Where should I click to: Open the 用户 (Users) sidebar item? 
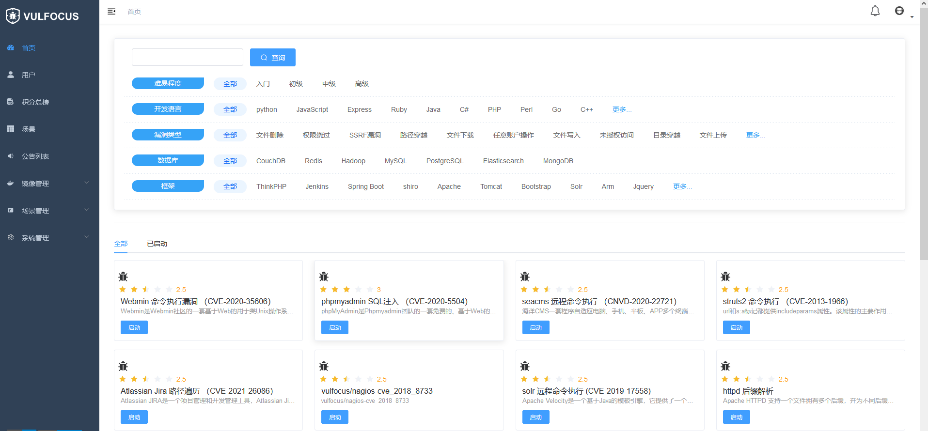click(x=28, y=74)
